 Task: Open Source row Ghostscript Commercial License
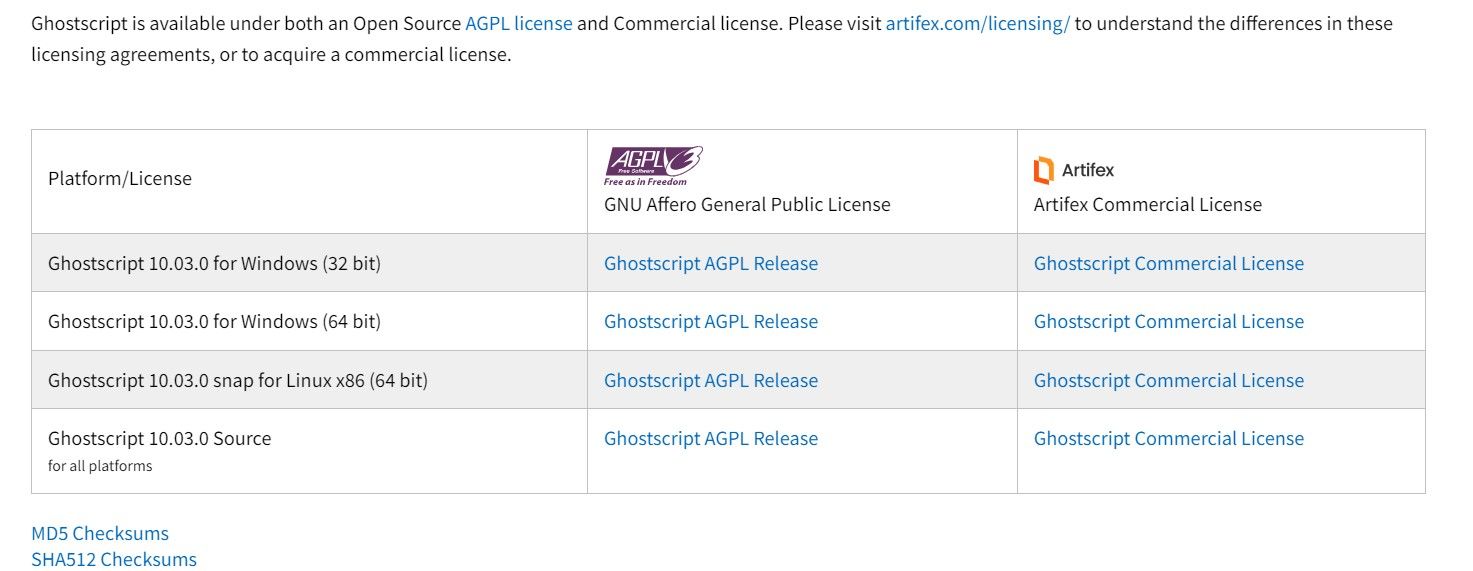(1168, 439)
